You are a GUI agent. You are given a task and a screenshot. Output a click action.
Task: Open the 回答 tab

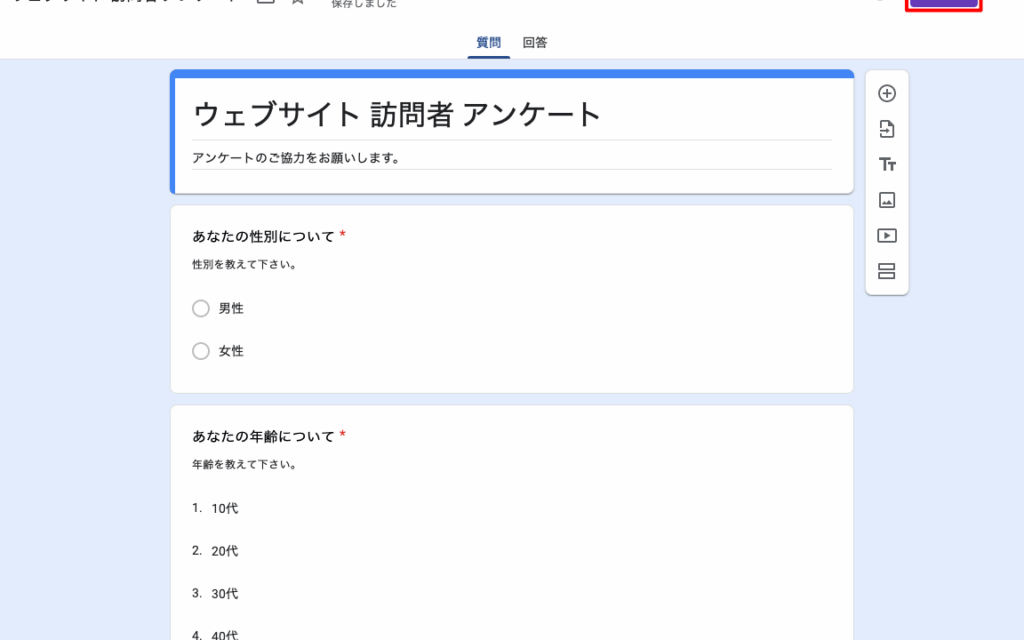click(535, 43)
